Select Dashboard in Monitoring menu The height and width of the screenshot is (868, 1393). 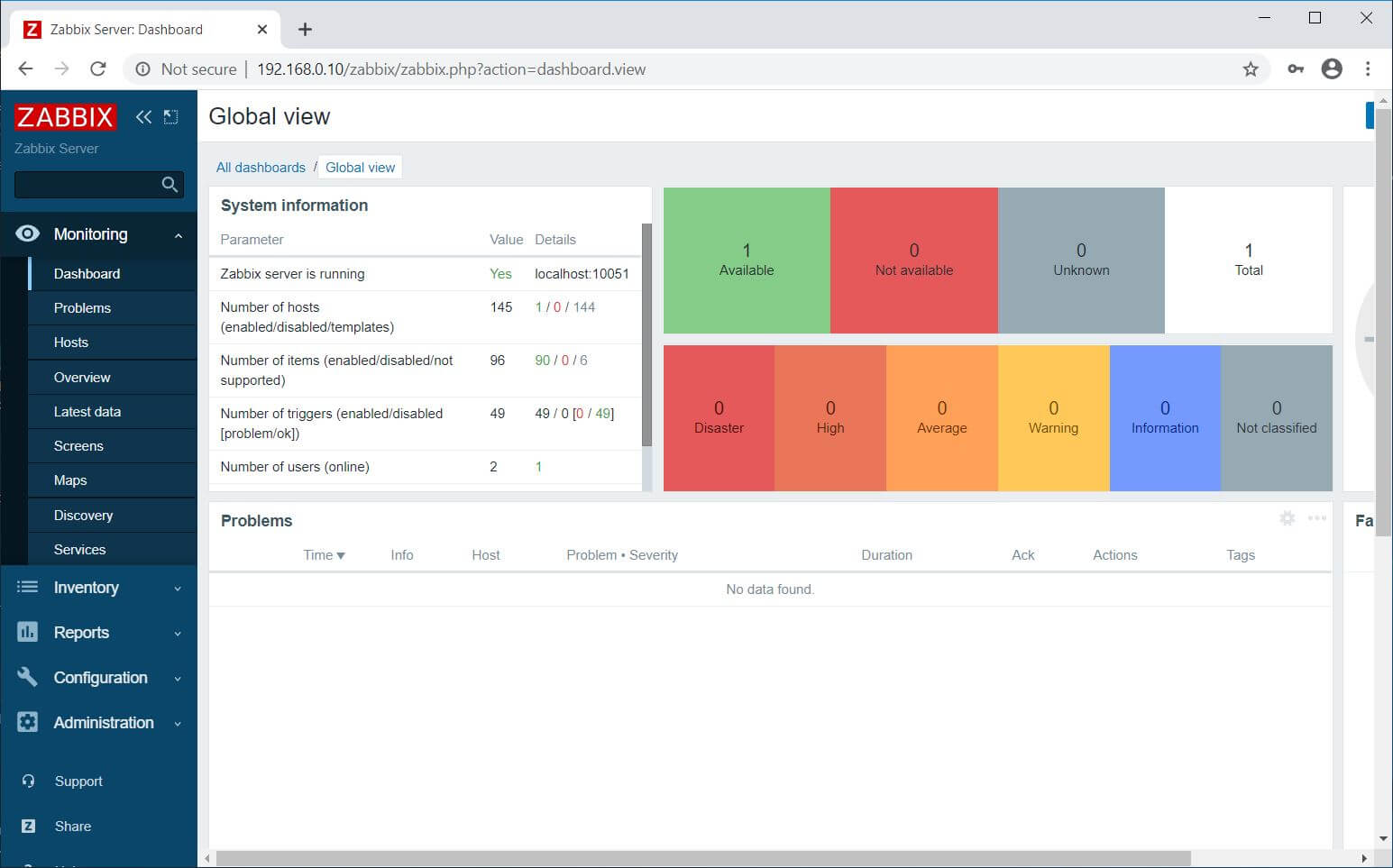tap(113, 274)
